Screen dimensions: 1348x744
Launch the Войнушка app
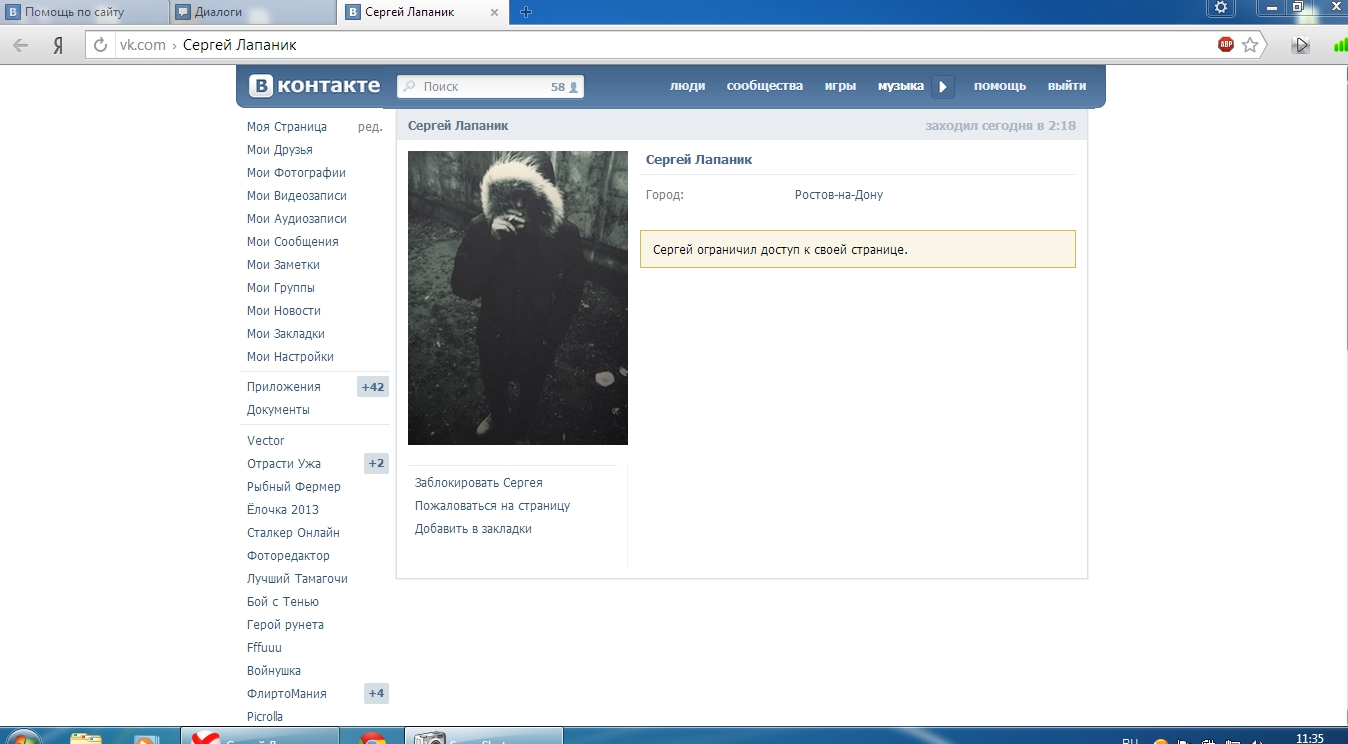274,671
